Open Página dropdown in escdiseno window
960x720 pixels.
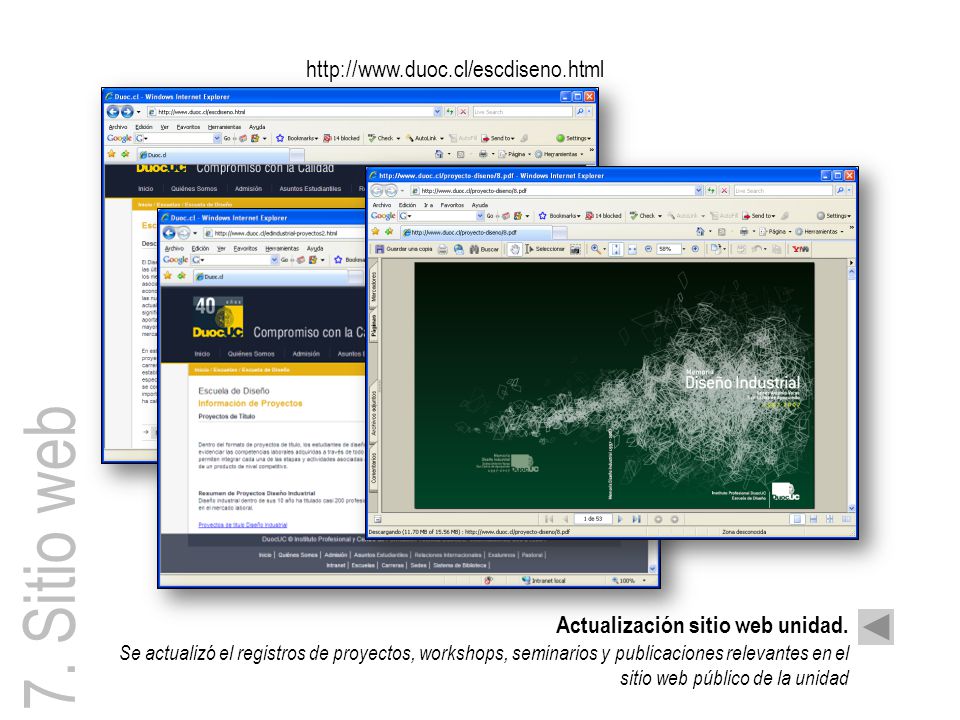pos(514,154)
